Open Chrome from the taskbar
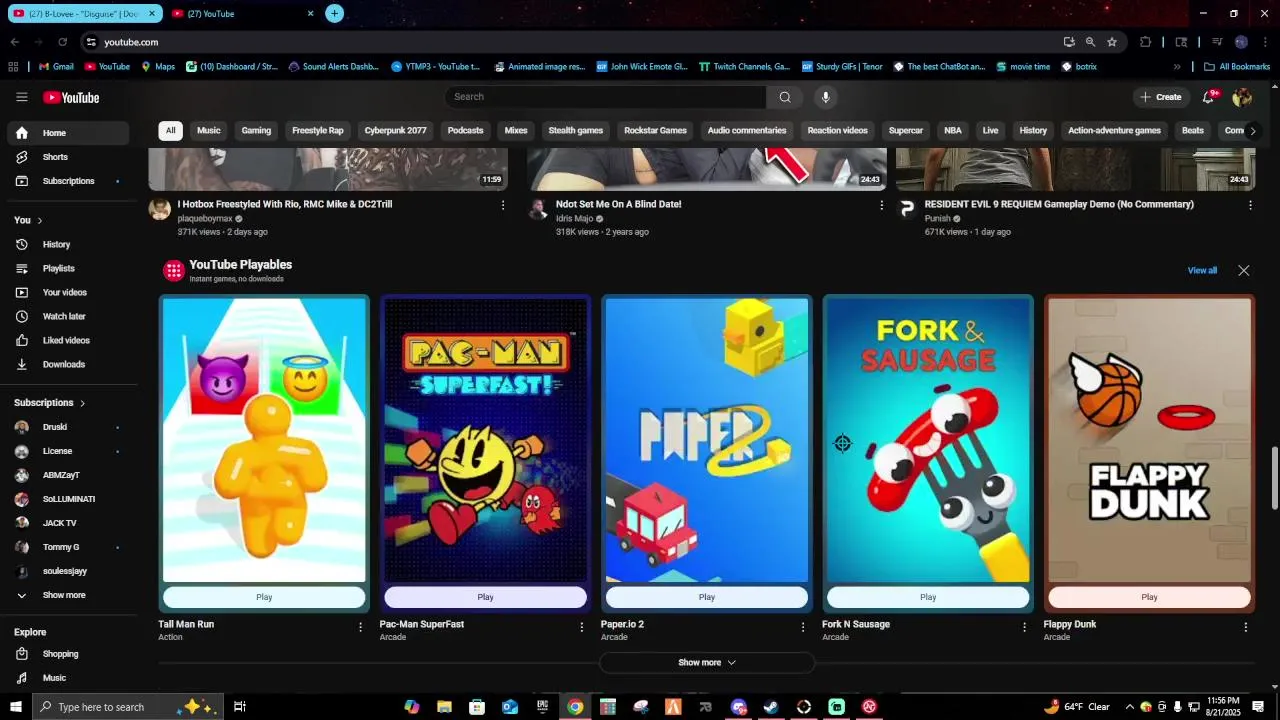This screenshot has height=720, width=1280. pos(575,707)
